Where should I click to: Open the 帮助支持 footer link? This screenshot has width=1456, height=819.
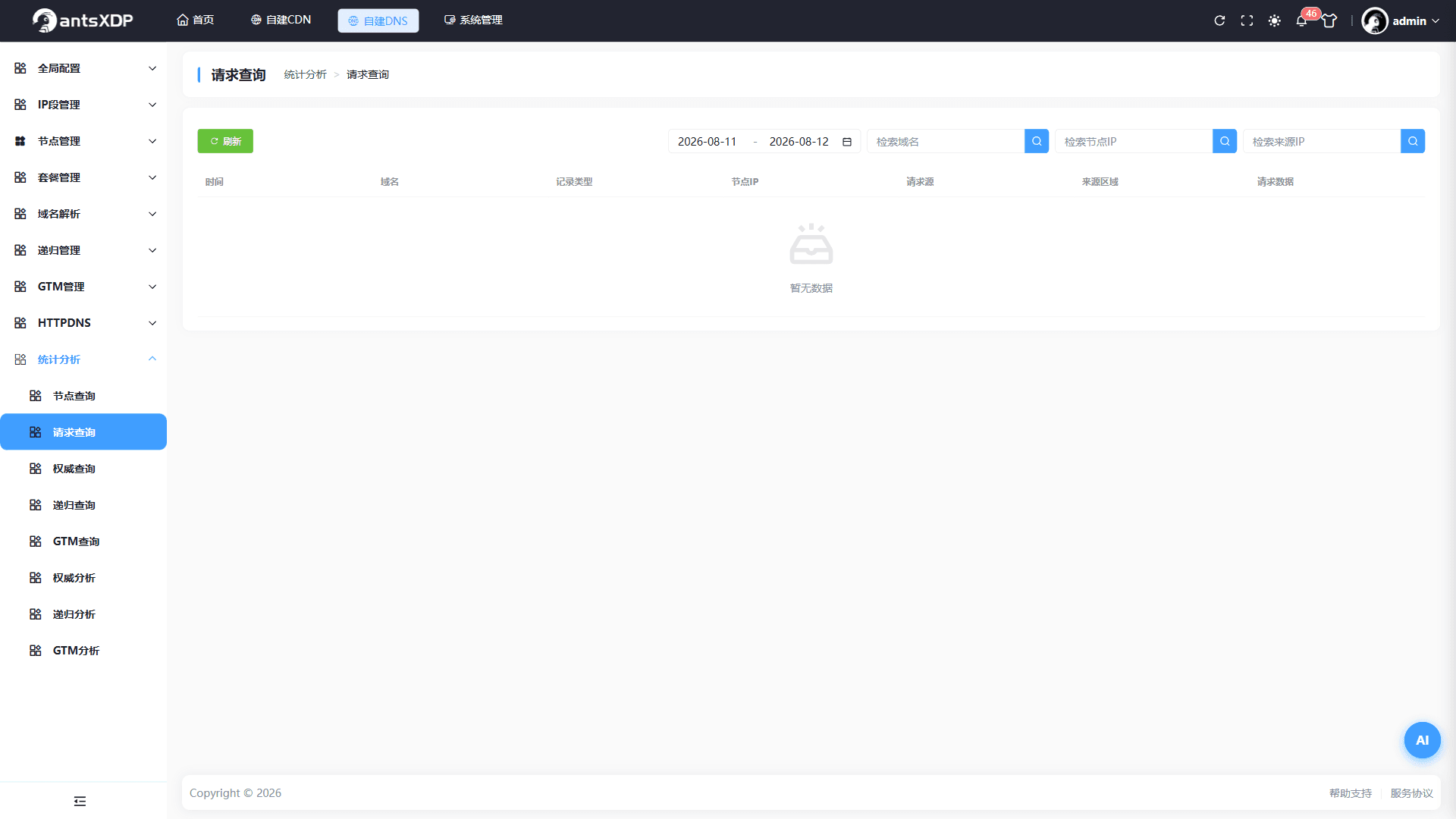click(x=1350, y=793)
